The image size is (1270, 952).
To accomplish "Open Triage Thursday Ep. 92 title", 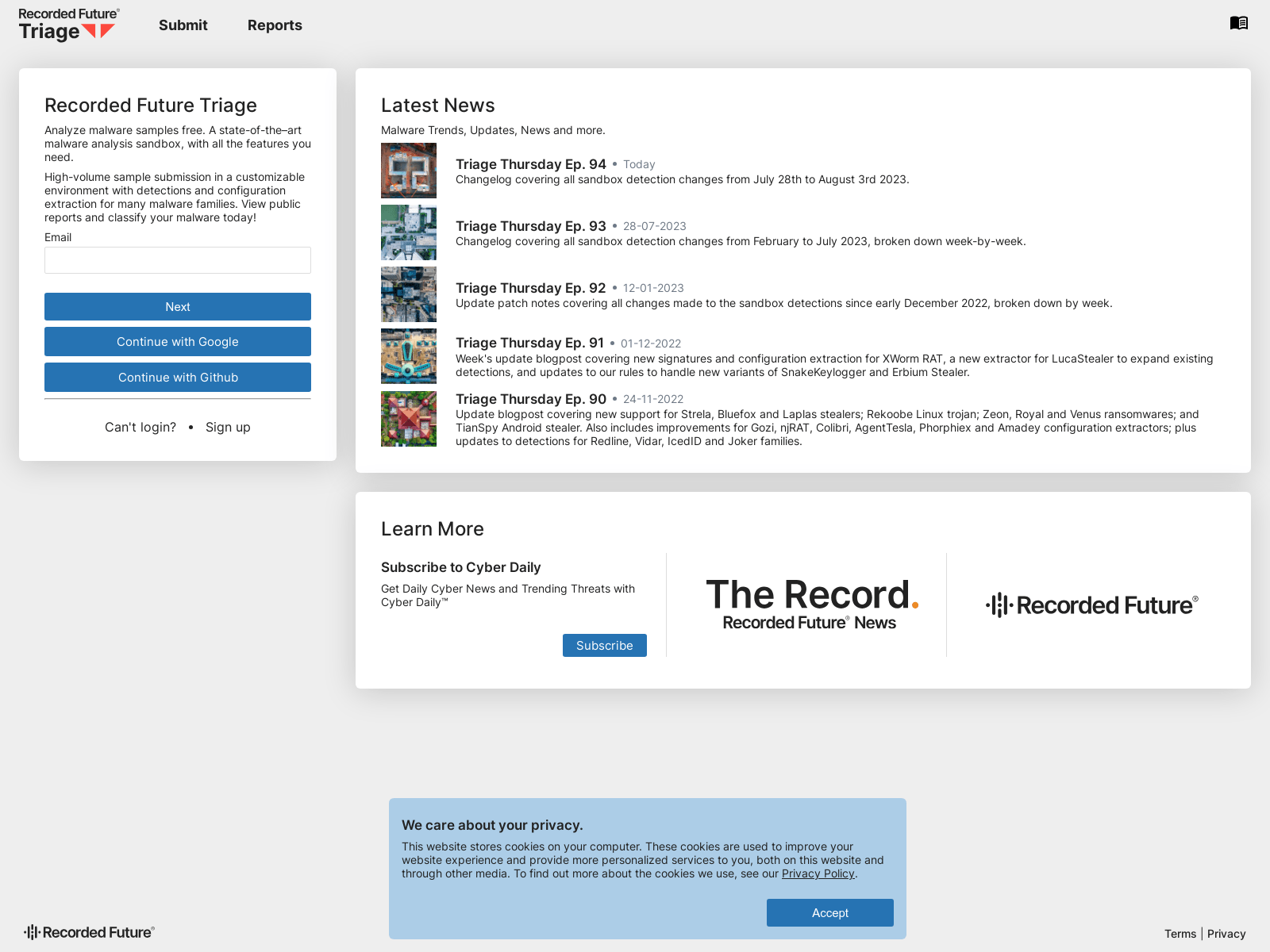I will 531,288.
